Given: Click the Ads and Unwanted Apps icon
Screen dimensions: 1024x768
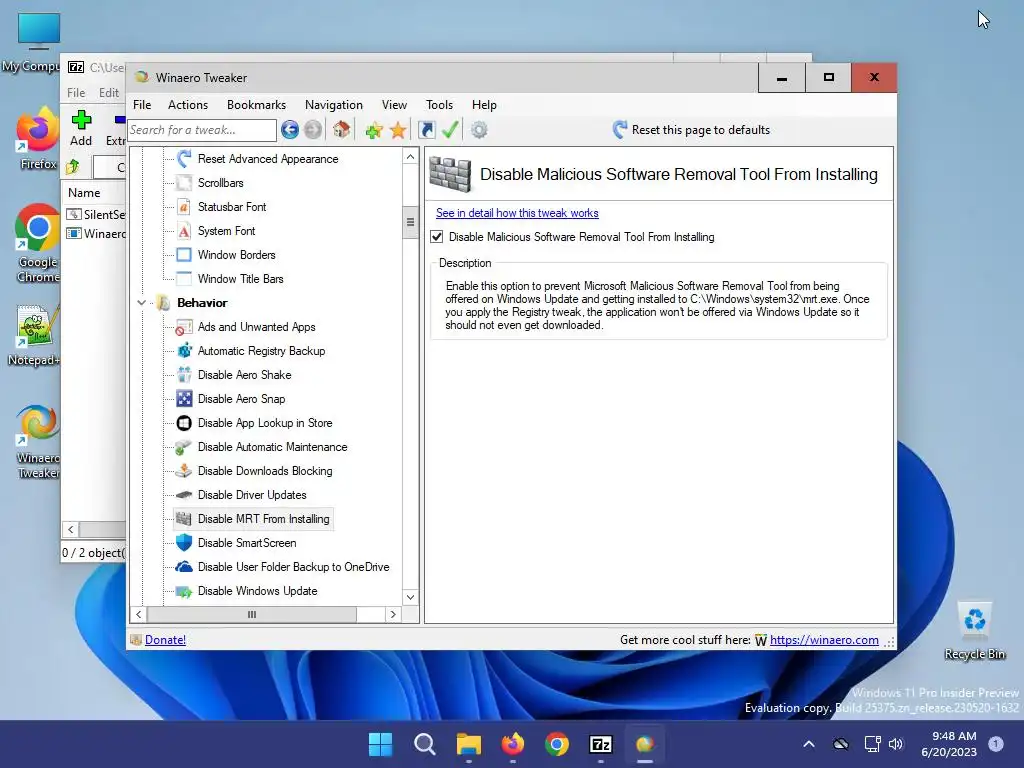Looking at the screenshot, I should coord(184,327).
